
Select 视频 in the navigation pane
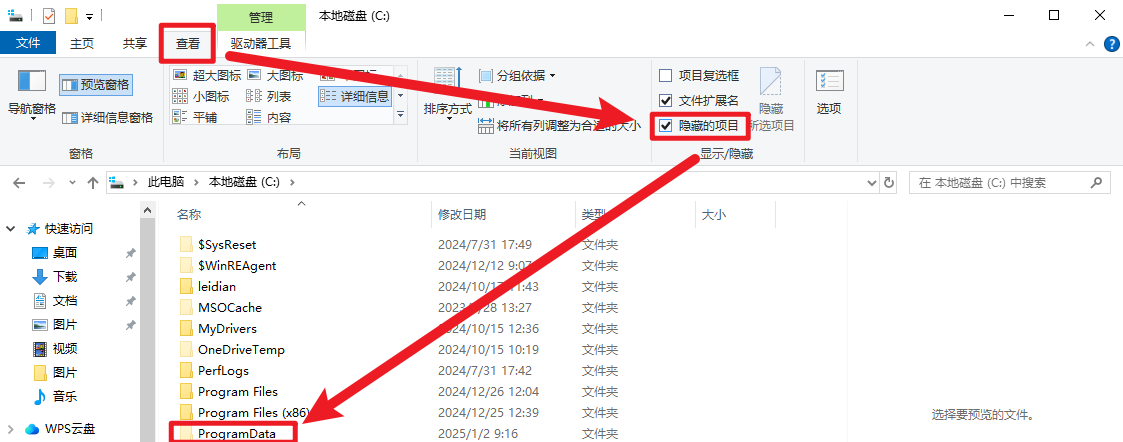click(x=64, y=349)
